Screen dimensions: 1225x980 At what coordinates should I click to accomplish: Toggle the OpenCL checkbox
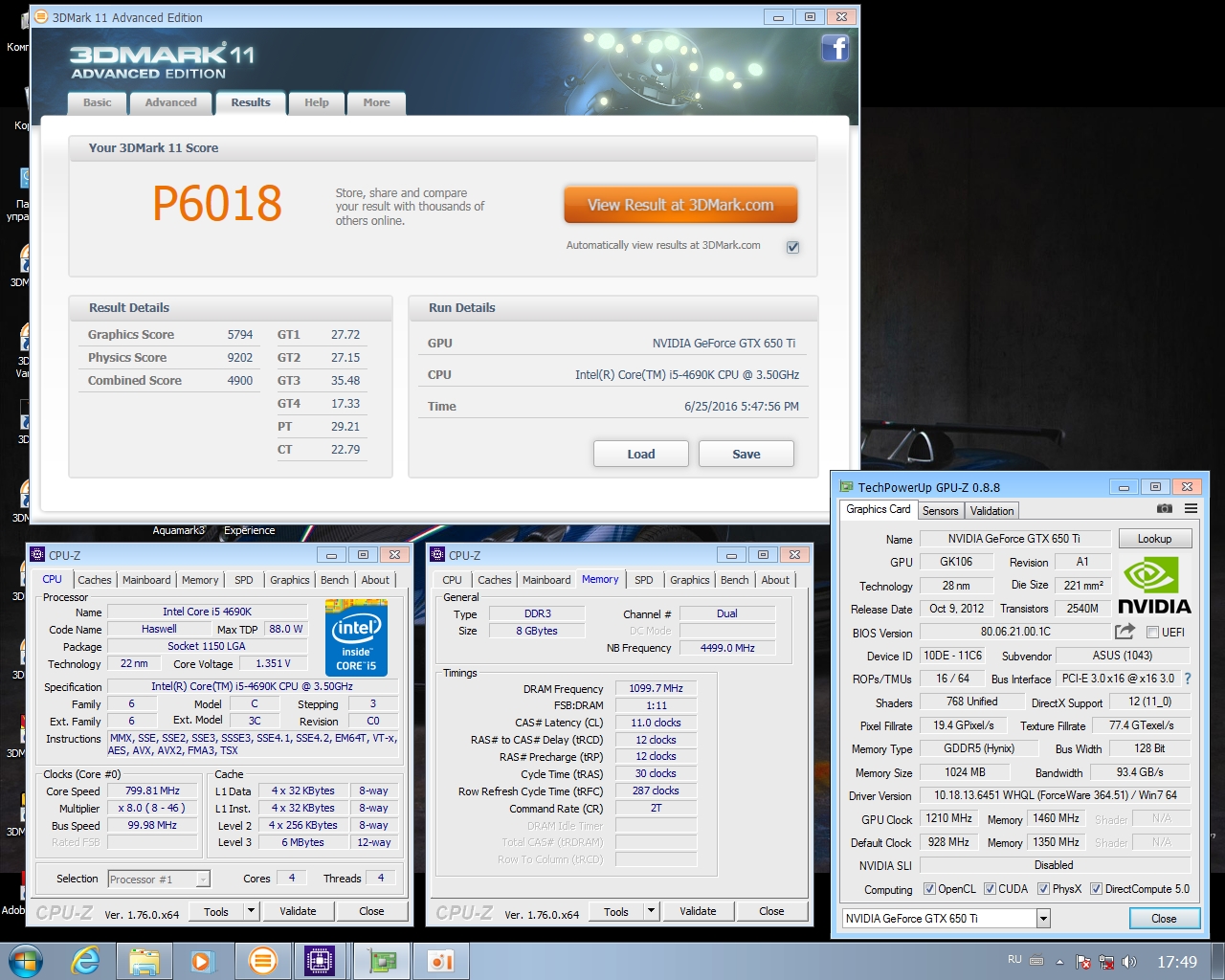click(929, 889)
